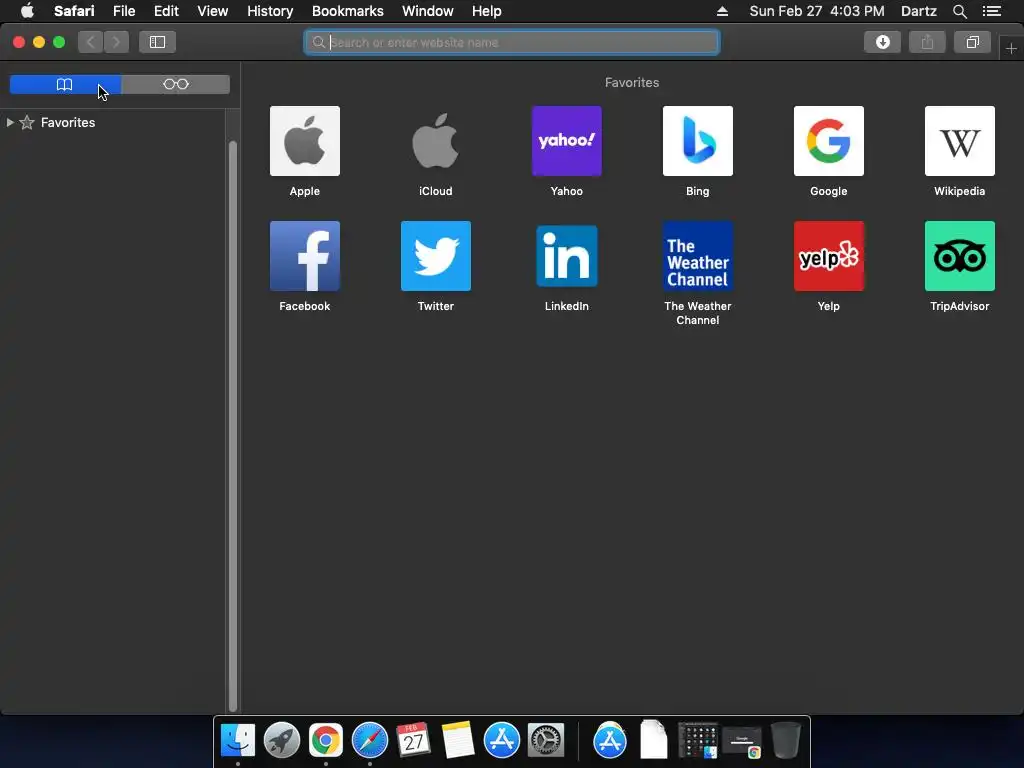1024x768 pixels.
Task: Switch to the Bookmarks sidebar tab
Action: (x=65, y=84)
